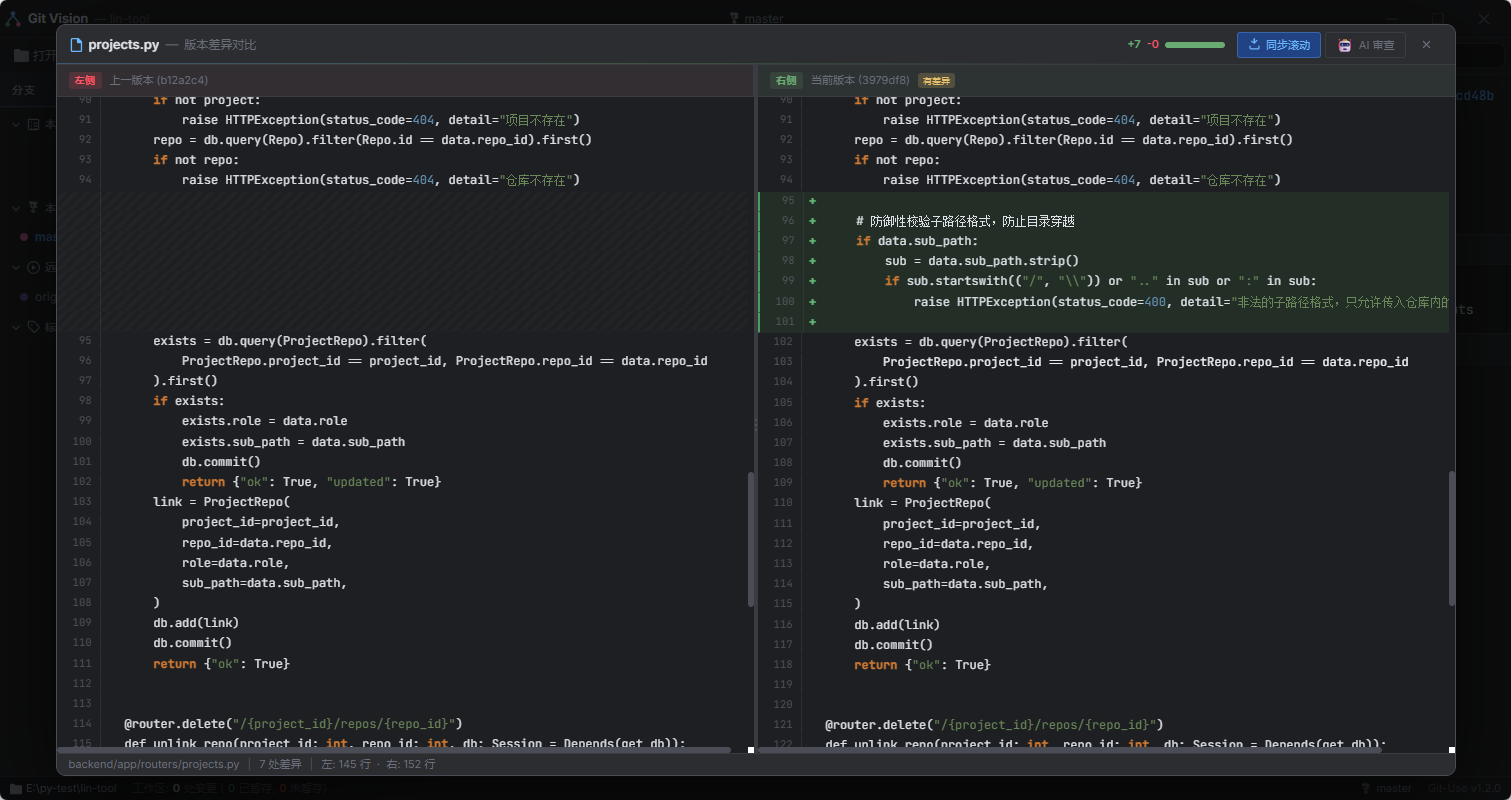
Task: Click the 打开 folder button in the main window
Action: tap(34, 55)
